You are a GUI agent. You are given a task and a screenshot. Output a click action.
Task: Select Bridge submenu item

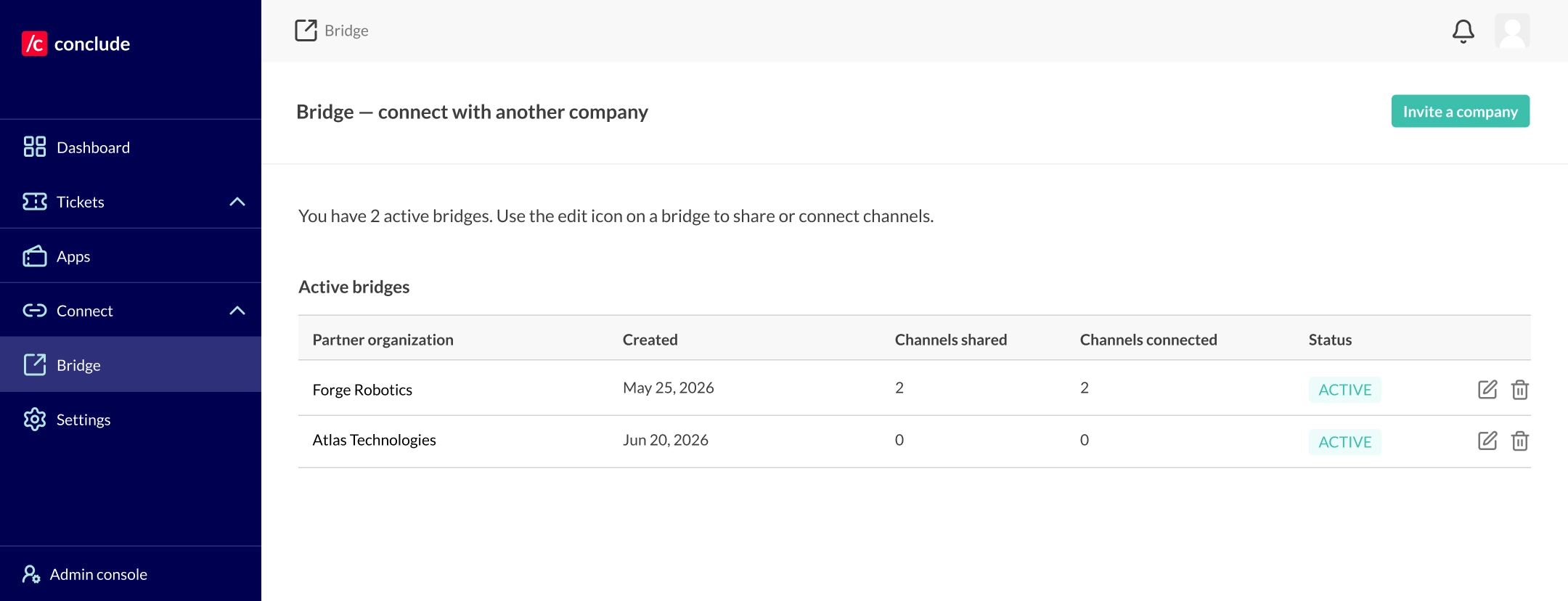131,364
